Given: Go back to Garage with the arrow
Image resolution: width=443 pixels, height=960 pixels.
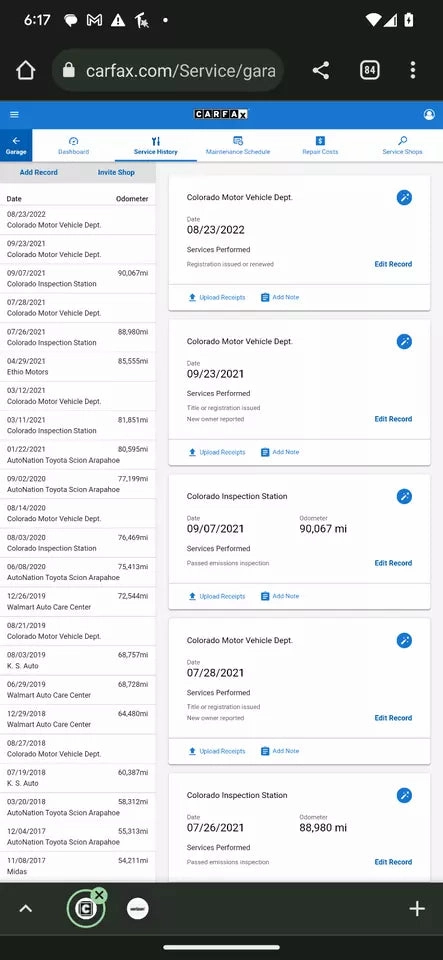Looking at the screenshot, I should 16,145.
